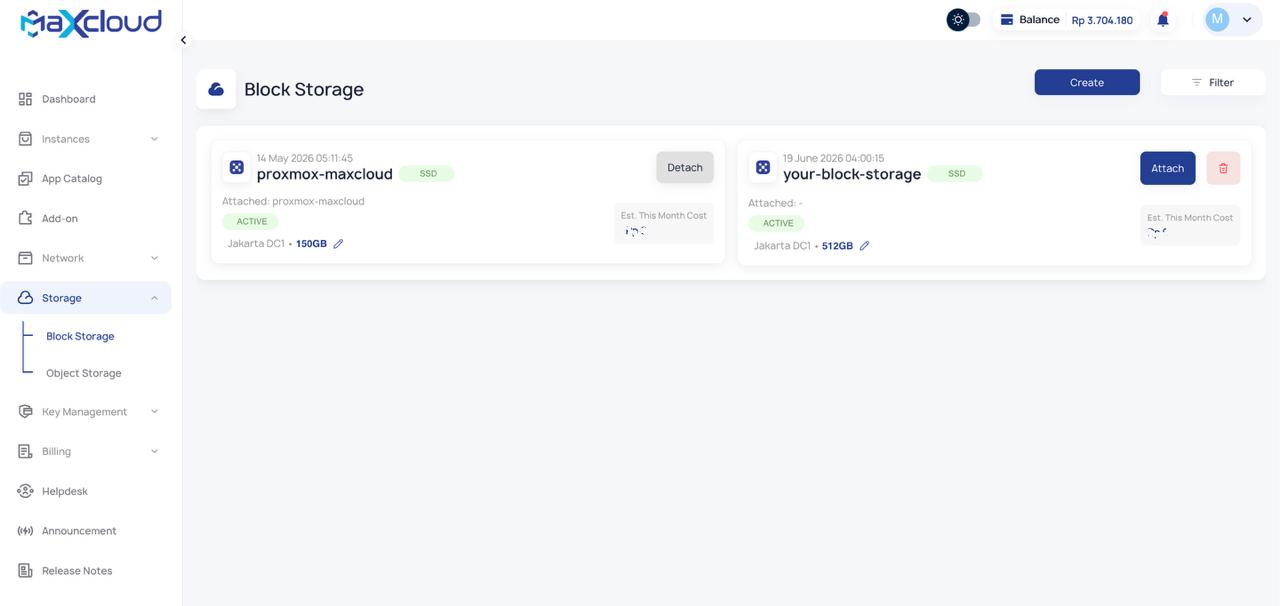Click the Network sidebar icon
The image size is (1280, 606).
tap(25, 258)
